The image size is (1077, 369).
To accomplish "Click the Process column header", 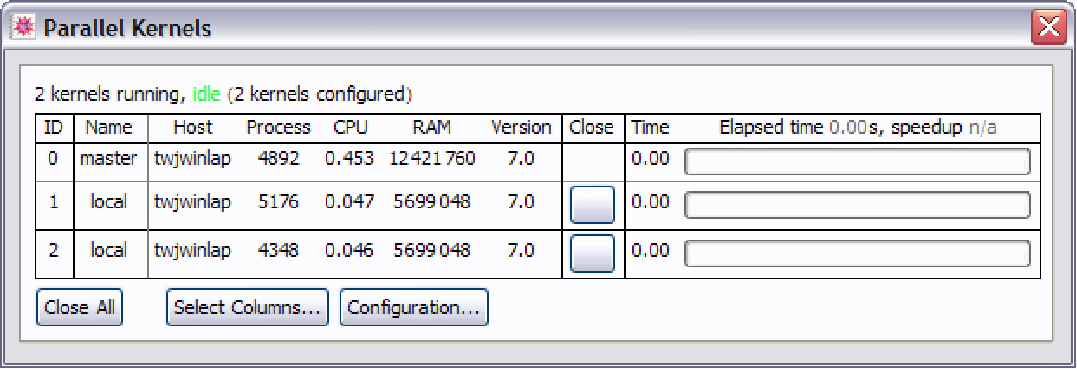I will click(278, 127).
